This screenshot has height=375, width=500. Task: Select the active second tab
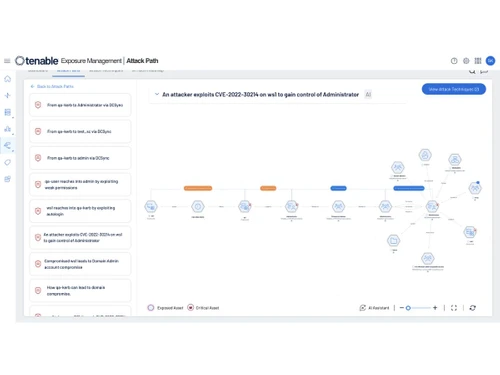pyautogui.click(x=68, y=71)
